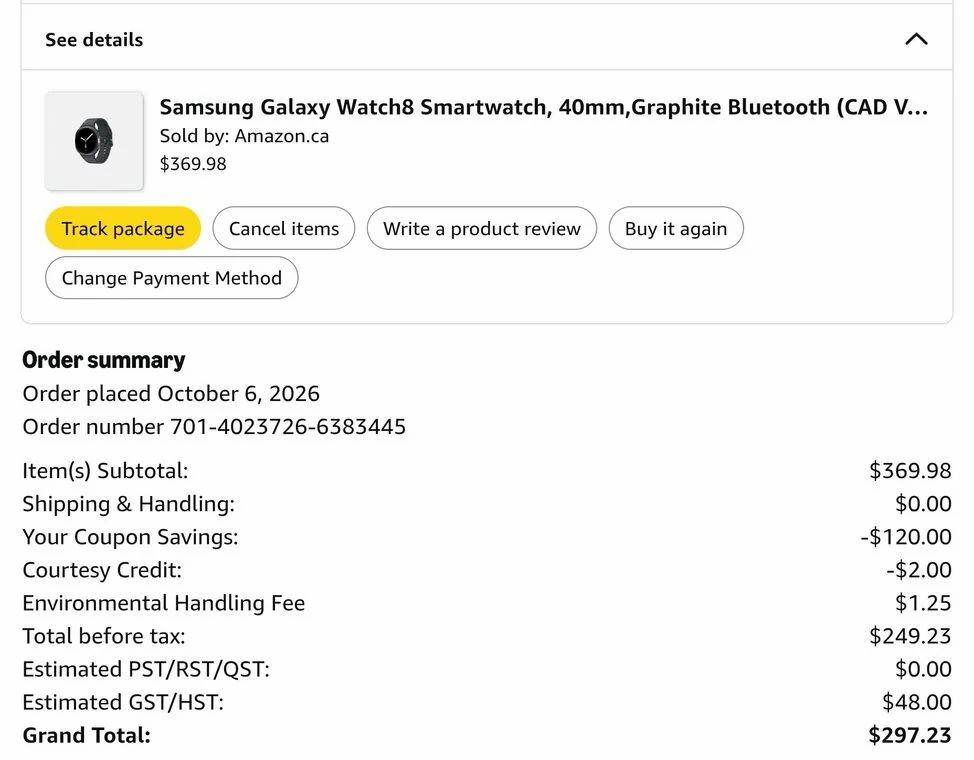Select the $369.98 price under product title
The height and width of the screenshot is (760, 974).
coord(193,163)
